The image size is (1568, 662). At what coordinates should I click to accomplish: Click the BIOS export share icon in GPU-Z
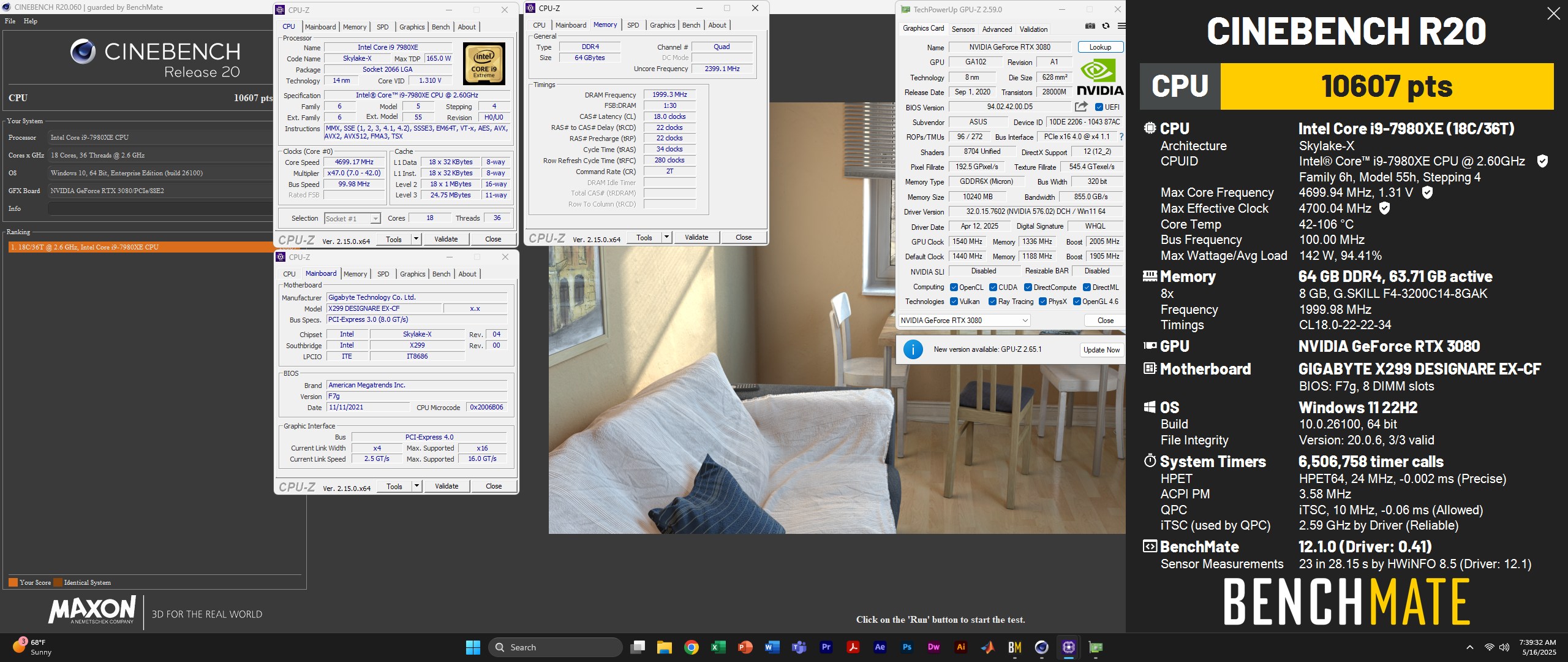click(1081, 107)
